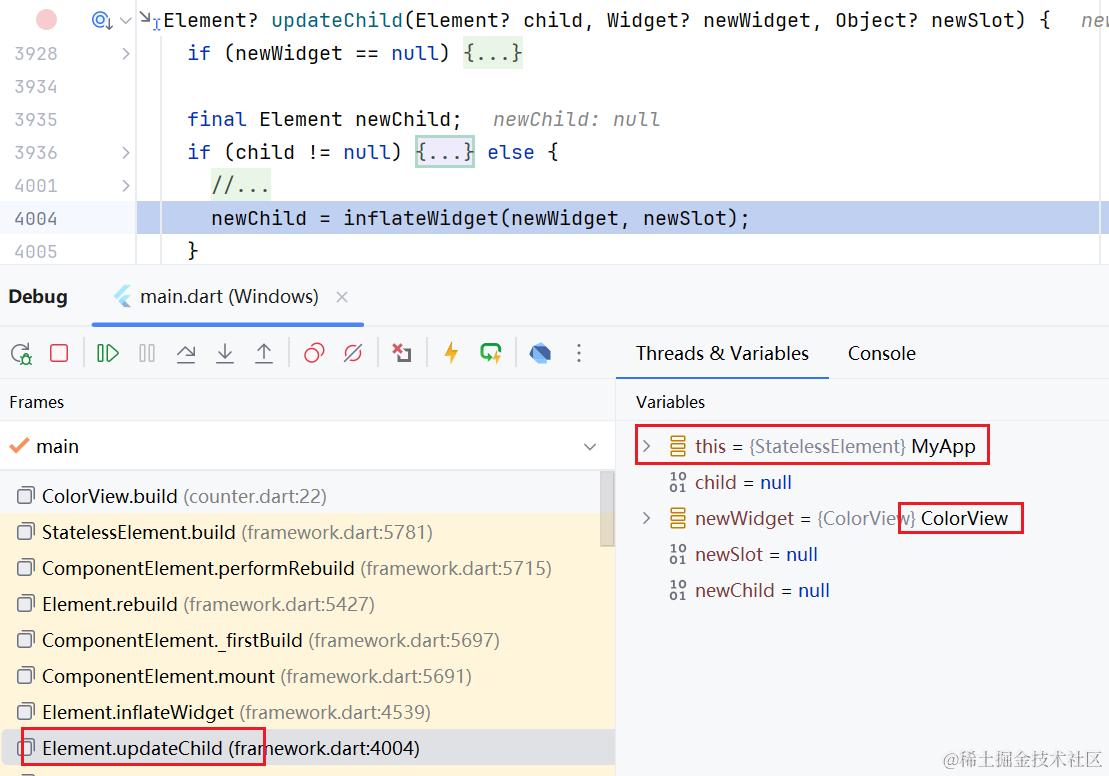Click the 'final Element newChild;' declaration
This screenshot has width=1109, height=776.
(x=324, y=120)
